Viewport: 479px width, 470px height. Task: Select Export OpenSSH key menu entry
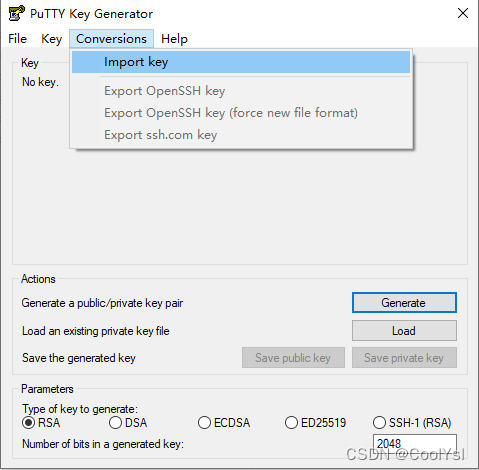[241, 91]
